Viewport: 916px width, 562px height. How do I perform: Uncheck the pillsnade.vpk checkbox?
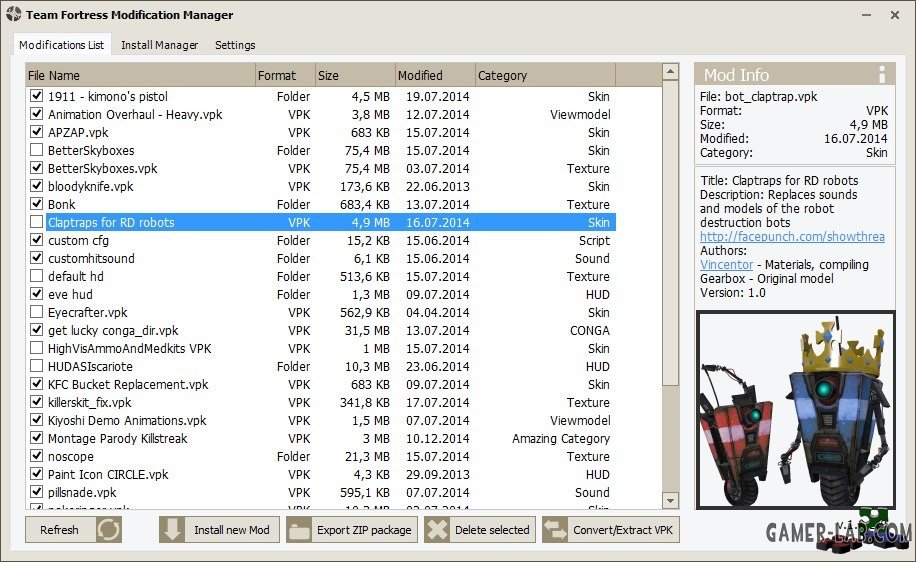pos(36,491)
